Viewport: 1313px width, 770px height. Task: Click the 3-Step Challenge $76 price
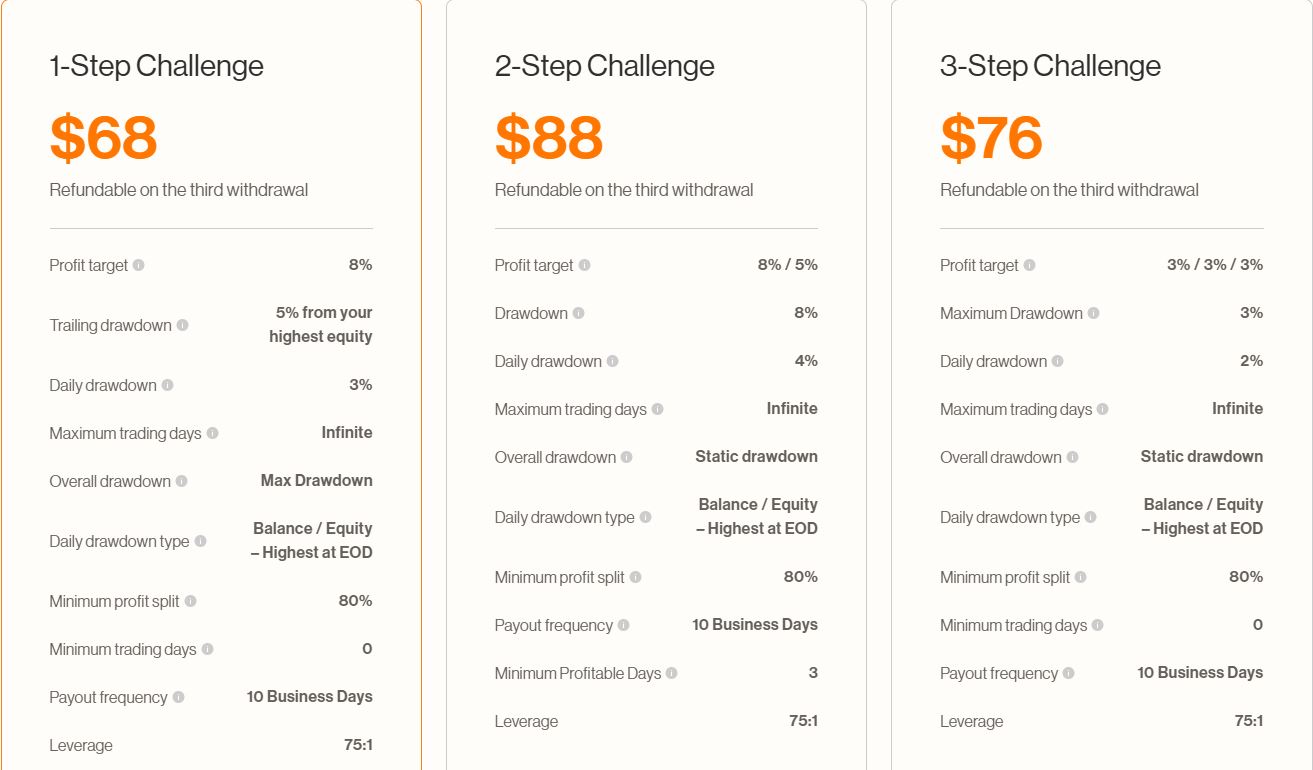(x=991, y=138)
